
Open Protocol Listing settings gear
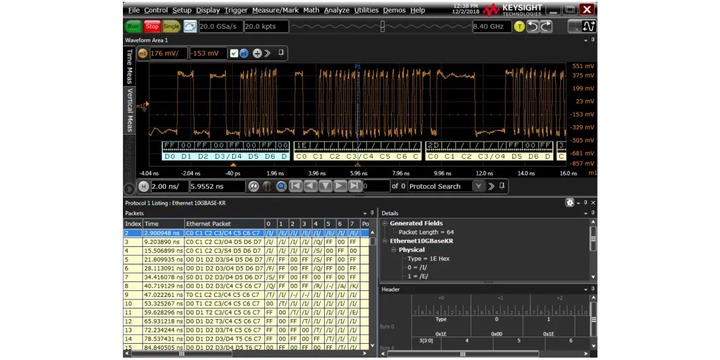[x=570, y=202]
